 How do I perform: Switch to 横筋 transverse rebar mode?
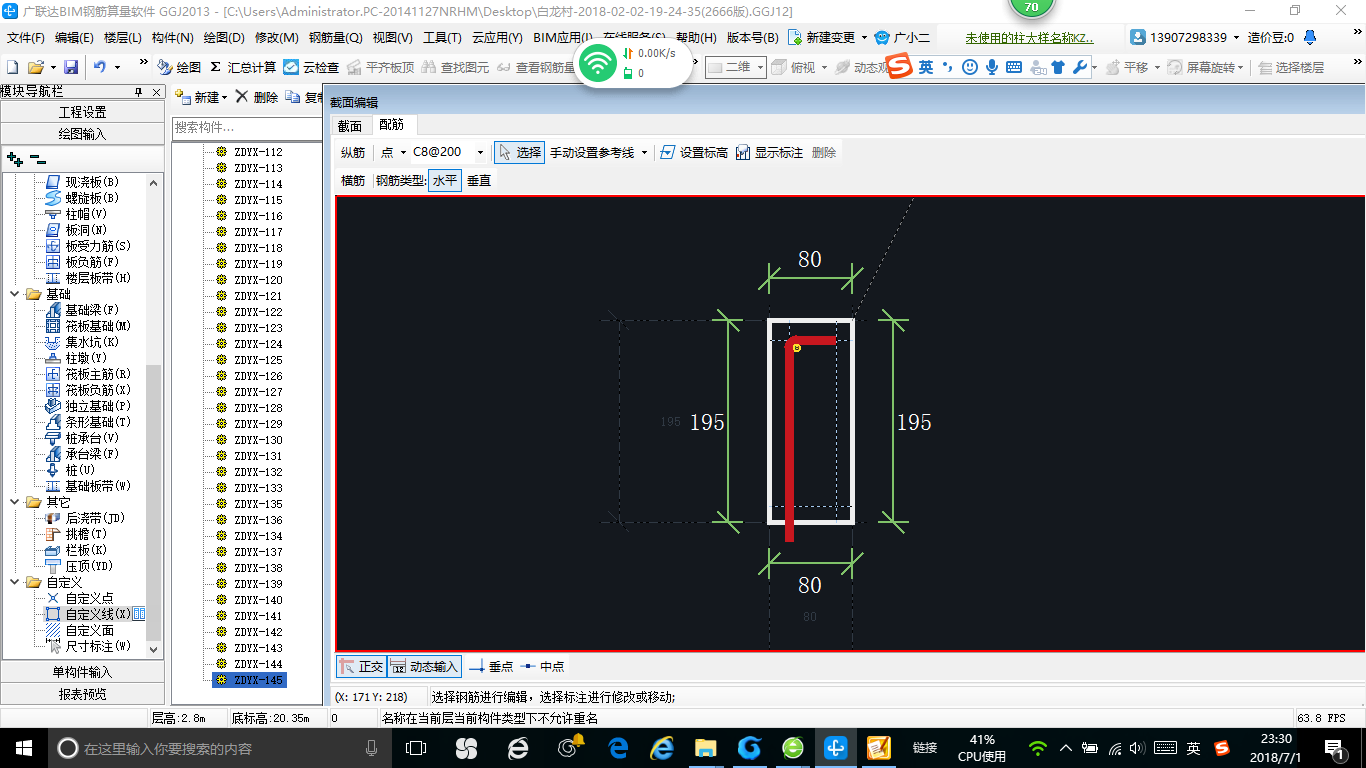[353, 181]
